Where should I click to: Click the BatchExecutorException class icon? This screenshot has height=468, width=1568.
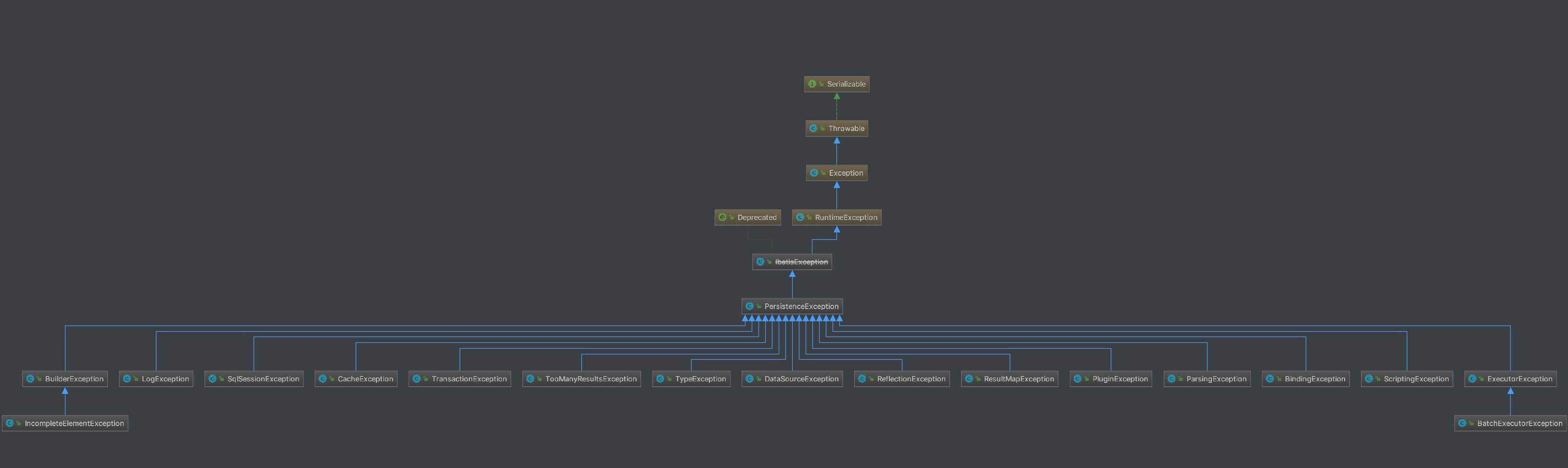click(x=1462, y=423)
